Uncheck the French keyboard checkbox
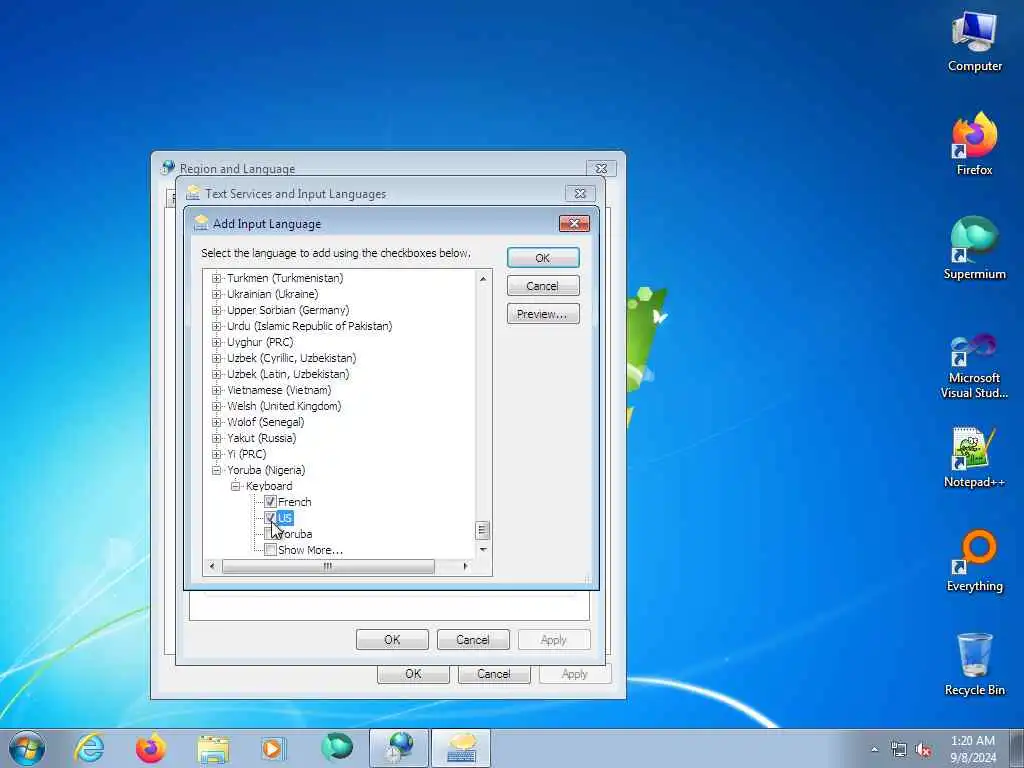Viewport: 1024px width, 768px height. [x=270, y=502]
